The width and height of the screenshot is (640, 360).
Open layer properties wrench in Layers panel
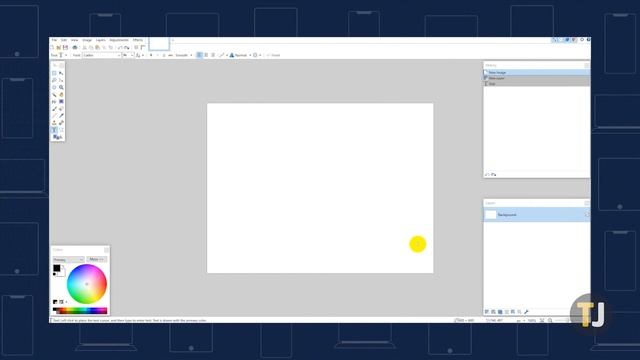pyautogui.click(x=526, y=311)
